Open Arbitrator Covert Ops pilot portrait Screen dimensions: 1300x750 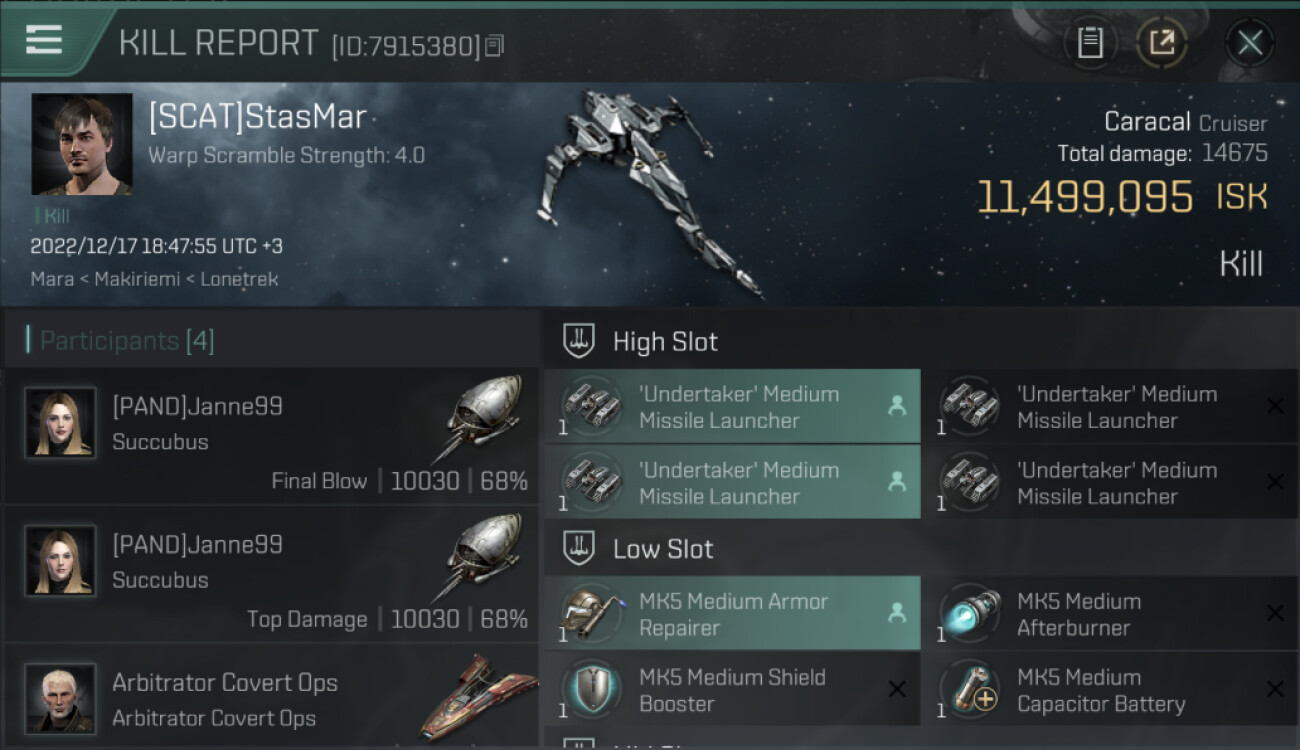click(x=60, y=697)
